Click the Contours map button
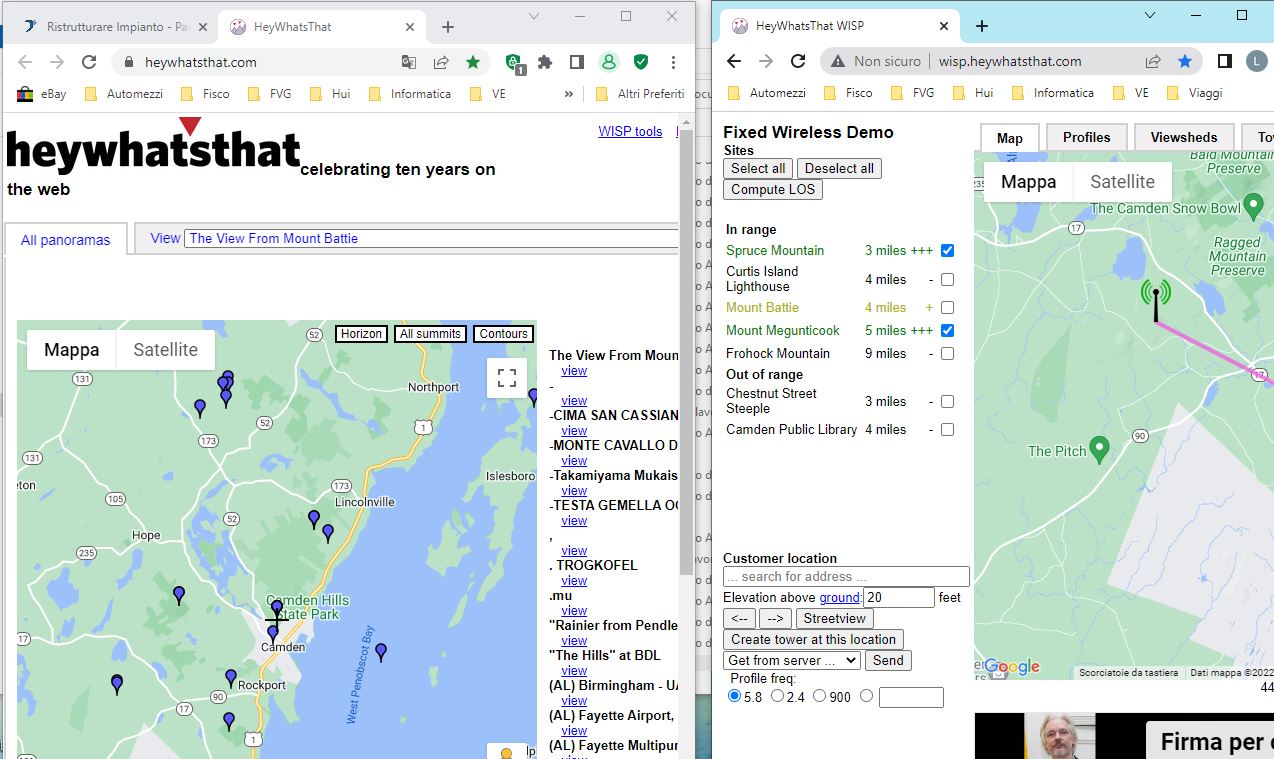The image size is (1274, 759). click(503, 334)
